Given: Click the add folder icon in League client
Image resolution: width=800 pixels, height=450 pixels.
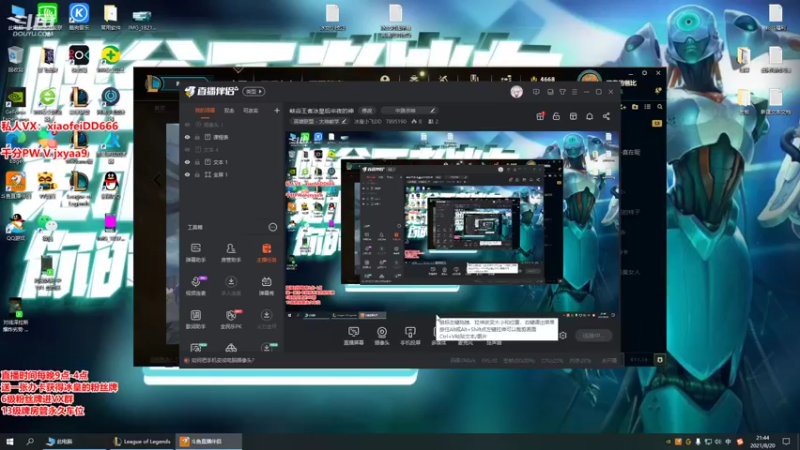Looking at the screenshot, I should pyautogui.click(x=635, y=107).
